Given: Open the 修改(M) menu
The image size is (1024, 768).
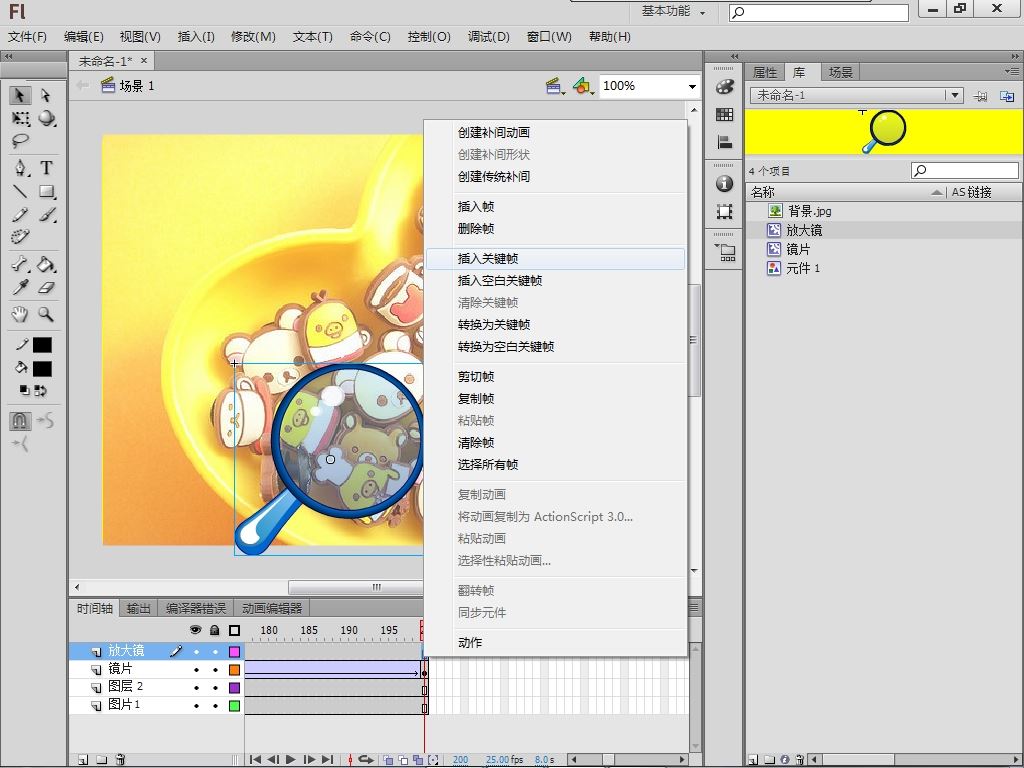Looking at the screenshot, I should (253, 37).
